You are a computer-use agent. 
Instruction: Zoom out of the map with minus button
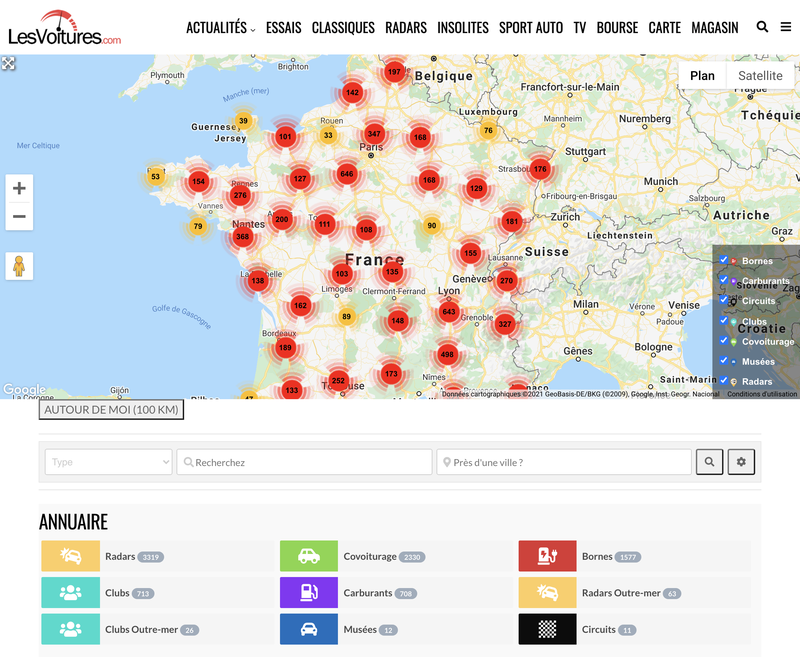[x=19, y=216]
